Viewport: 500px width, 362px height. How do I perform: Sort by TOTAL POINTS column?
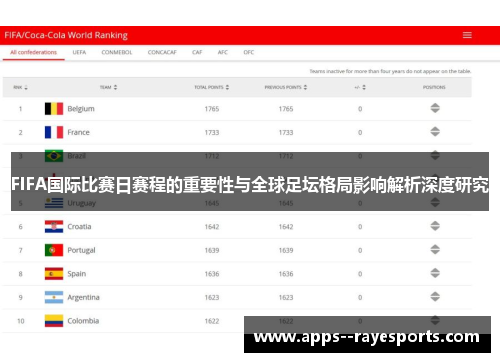212,87
